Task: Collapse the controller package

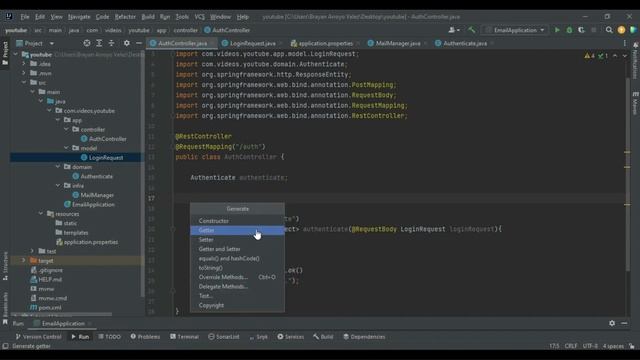Action: pyautogui.click(x=67, y=129)
